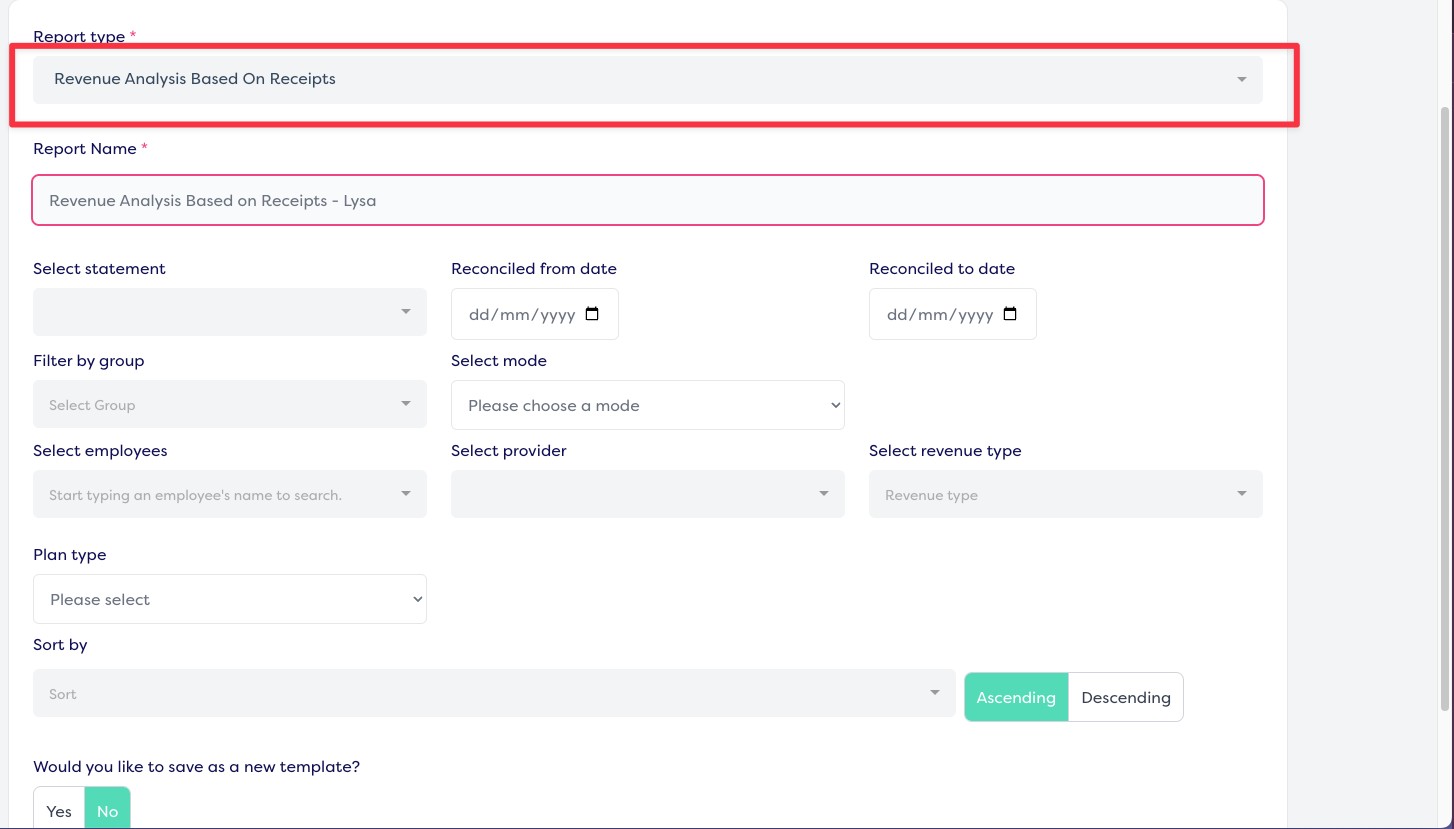Click the Select provider caret icon
This screenshot has height=829, width=1454.
coord(824,494)
